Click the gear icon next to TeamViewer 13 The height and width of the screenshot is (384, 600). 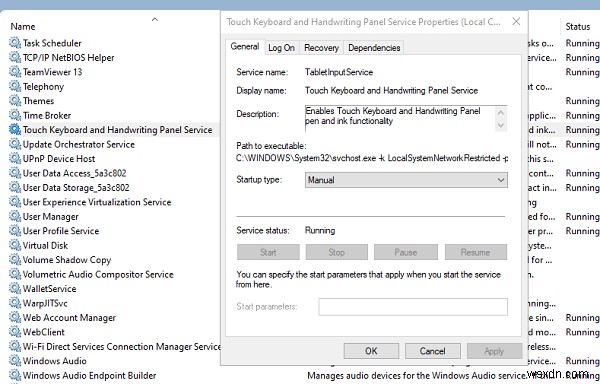[x=15, y=72]
